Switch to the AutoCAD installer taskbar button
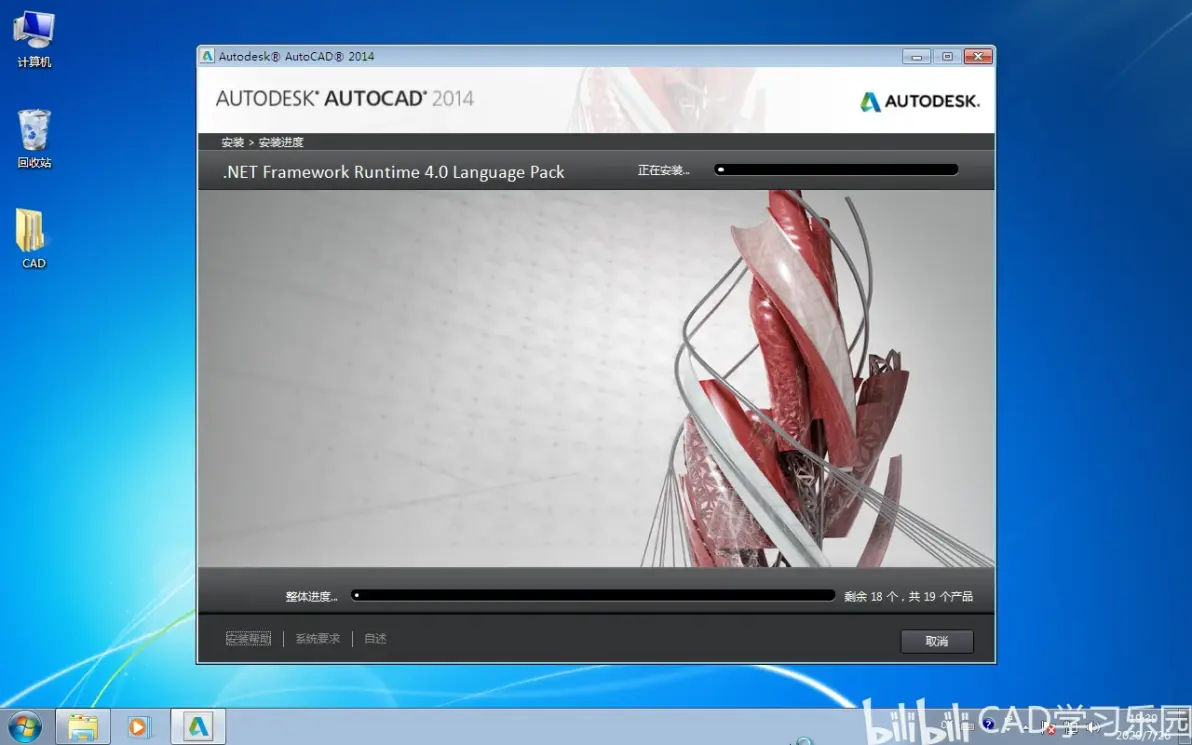The image size is (1192, 745). (198, 728)
